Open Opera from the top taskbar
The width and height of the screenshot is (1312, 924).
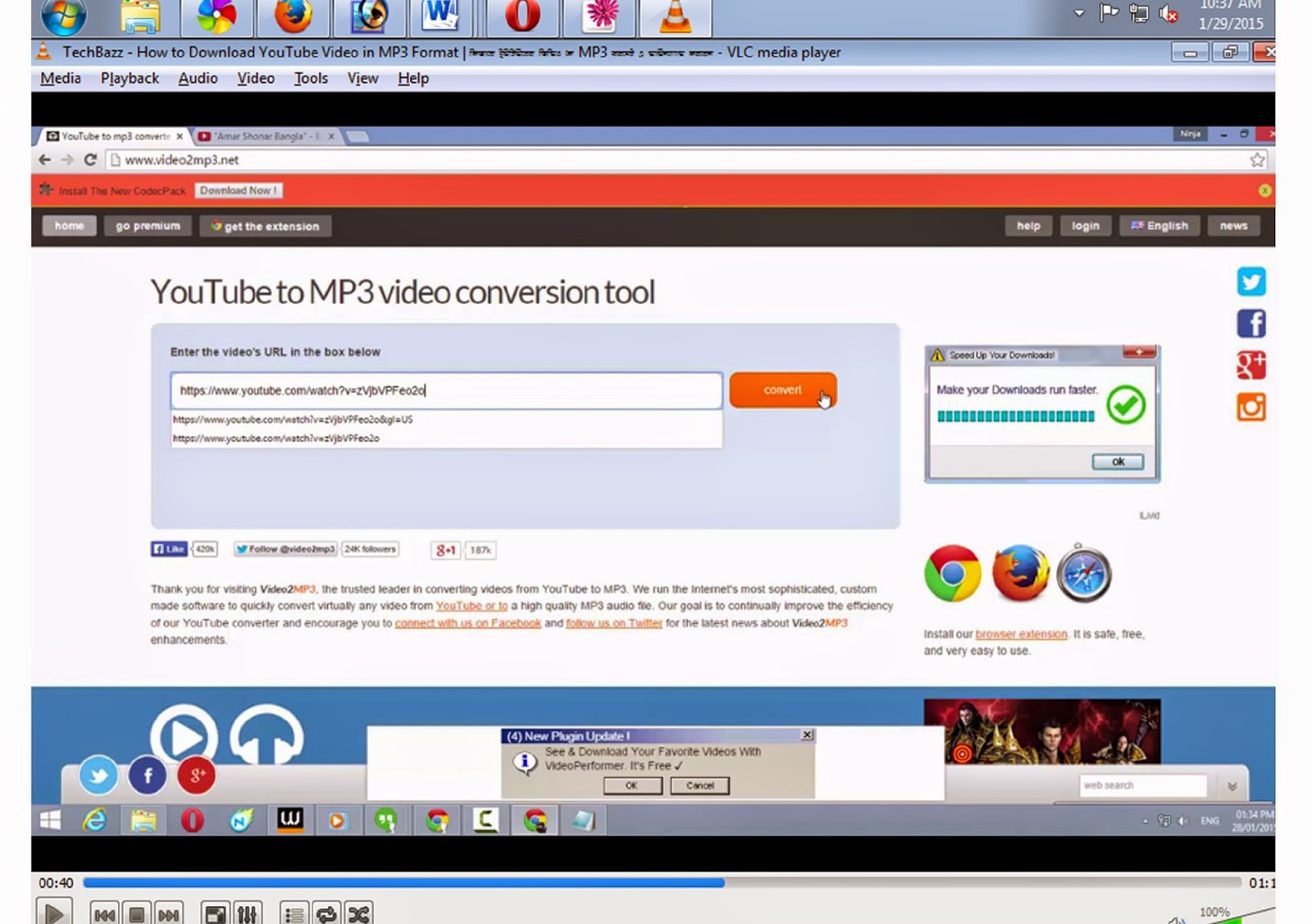(x=522, y=16)
